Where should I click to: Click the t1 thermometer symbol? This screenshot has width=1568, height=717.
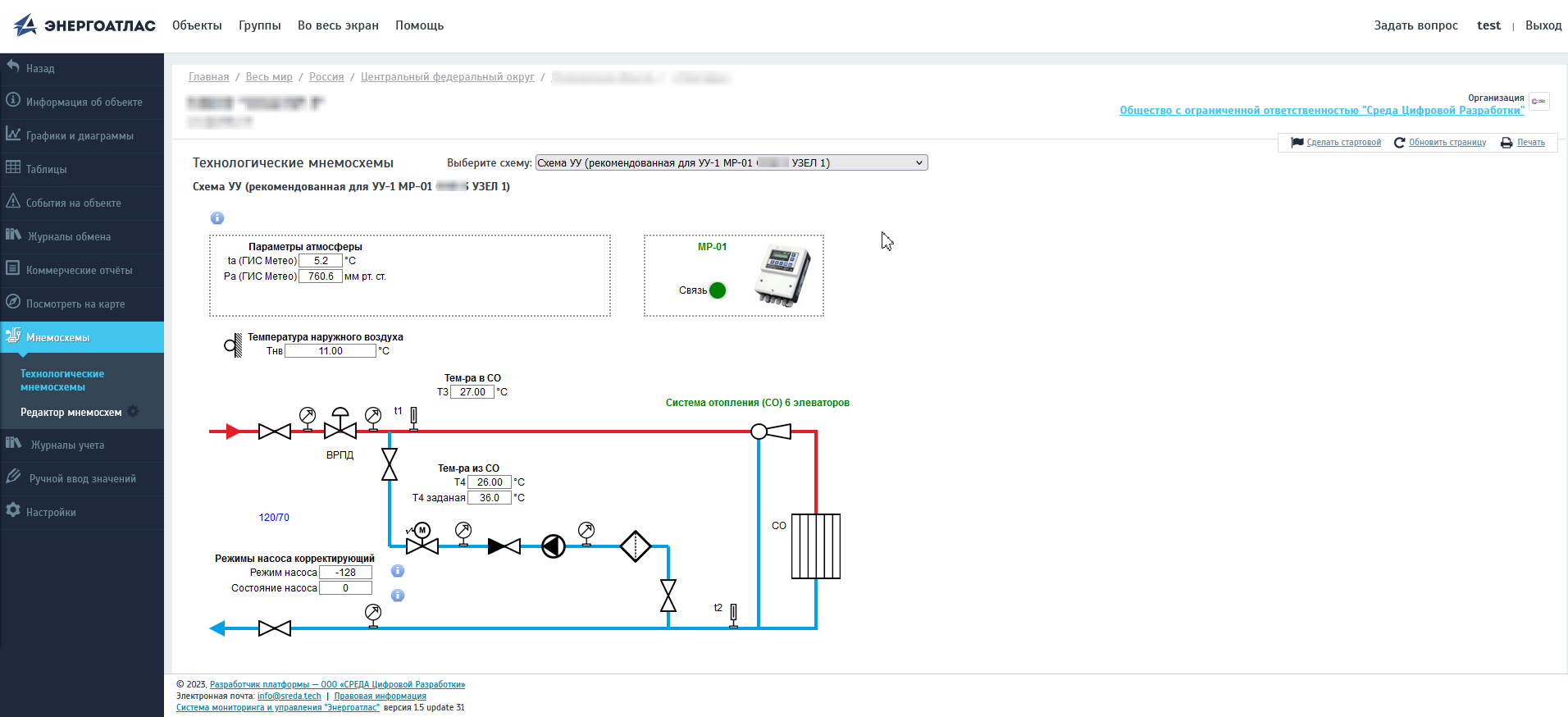[414, 419]
